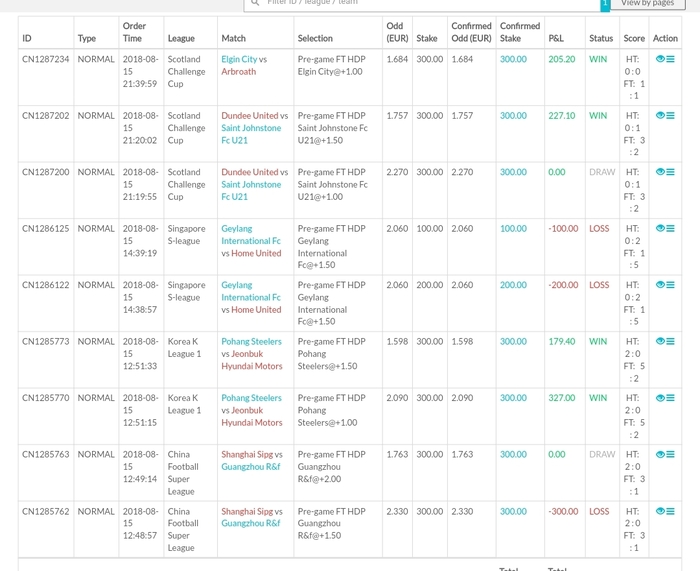Click the eye icon for order CN1287200

pyautogui.click(x=660, y=172)
